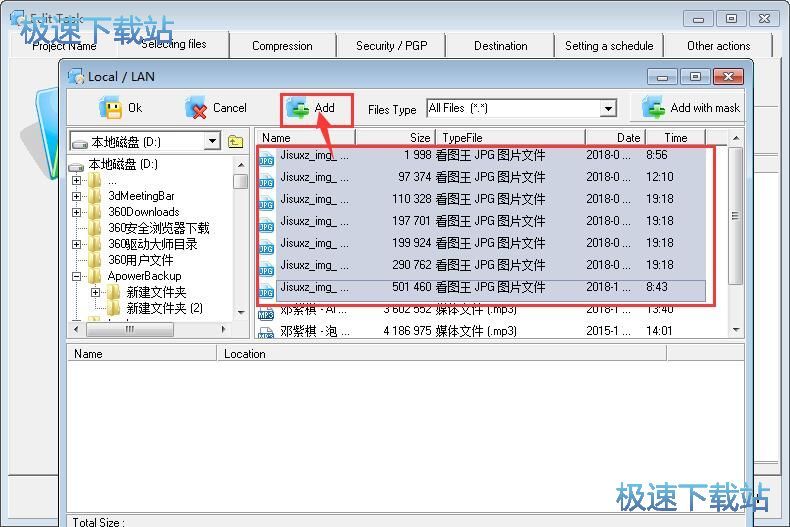The image size is (790, 527).
Task: Select the 新建文件夹 (2) folder
Action: click(164, 308)
